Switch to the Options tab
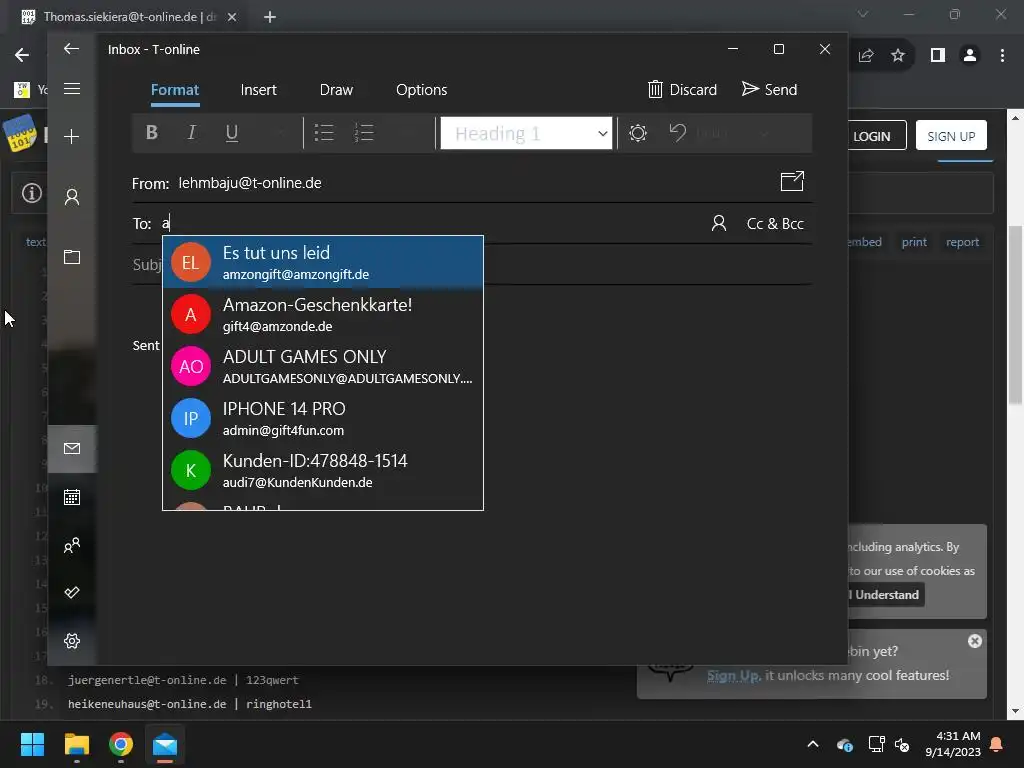This screenshot has width=1024, height=768. tap(421, 90)
